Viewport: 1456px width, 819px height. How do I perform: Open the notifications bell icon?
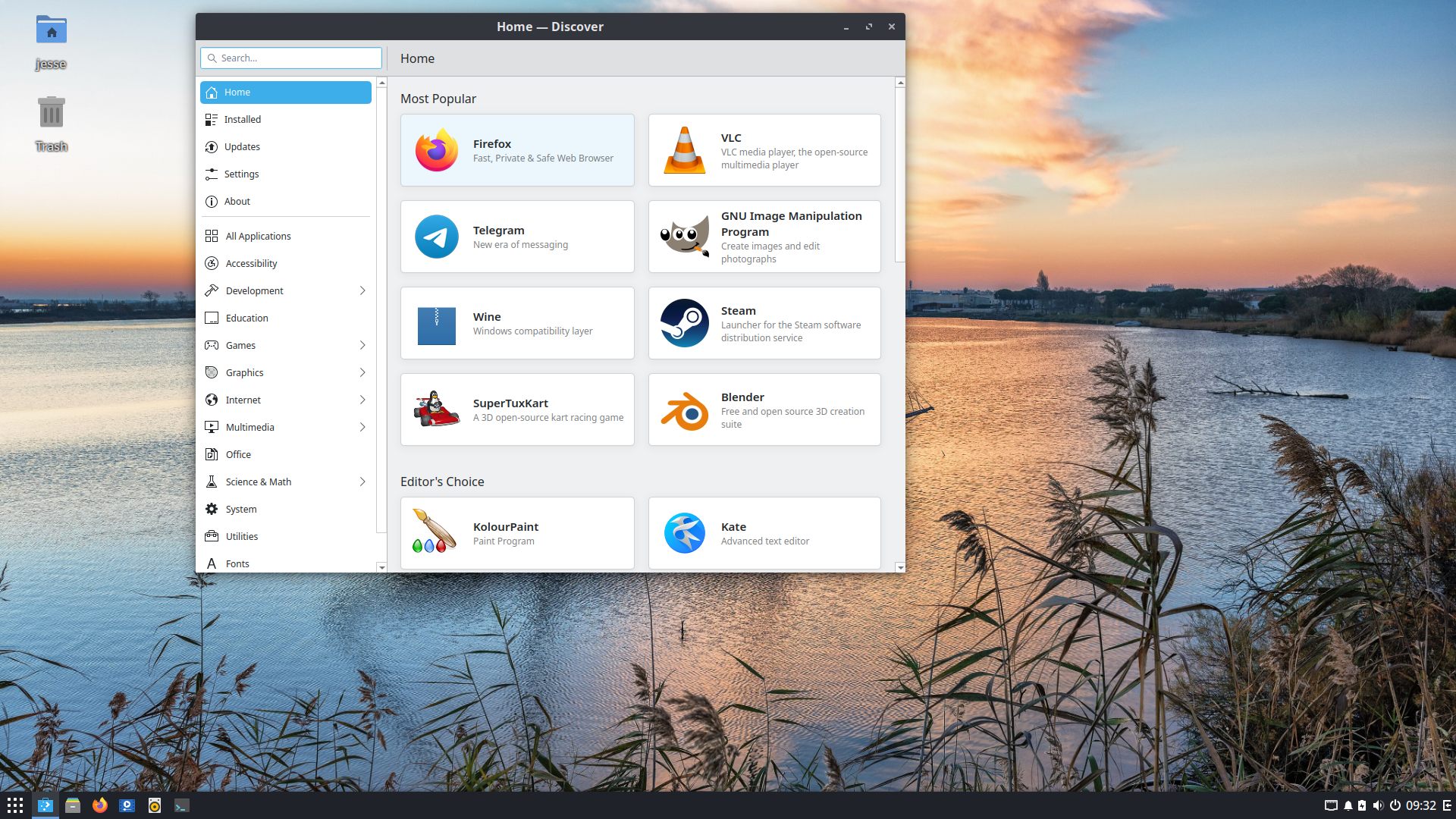click(x=1348, y=805)
